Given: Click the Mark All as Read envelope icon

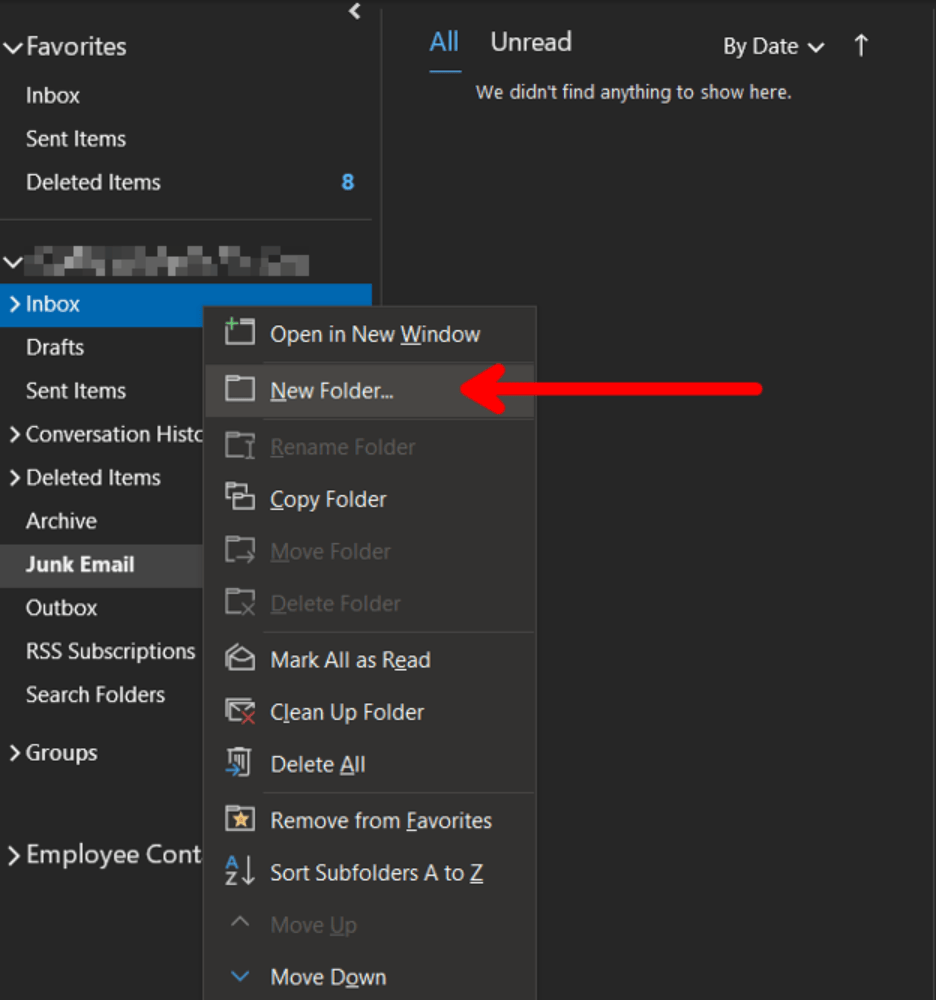Looking at the screenshot, I should tap(239, 659).
